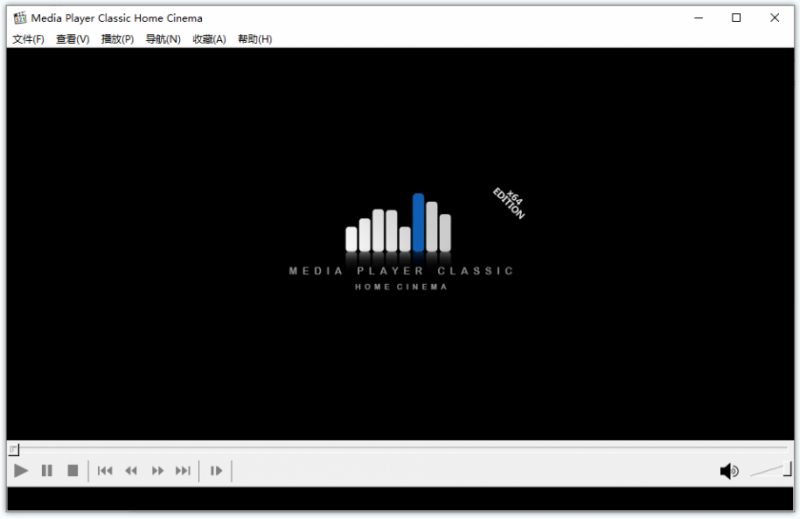Click the MPC-HC title bar app icon
The image size is (800, 519).
(20, 18)
